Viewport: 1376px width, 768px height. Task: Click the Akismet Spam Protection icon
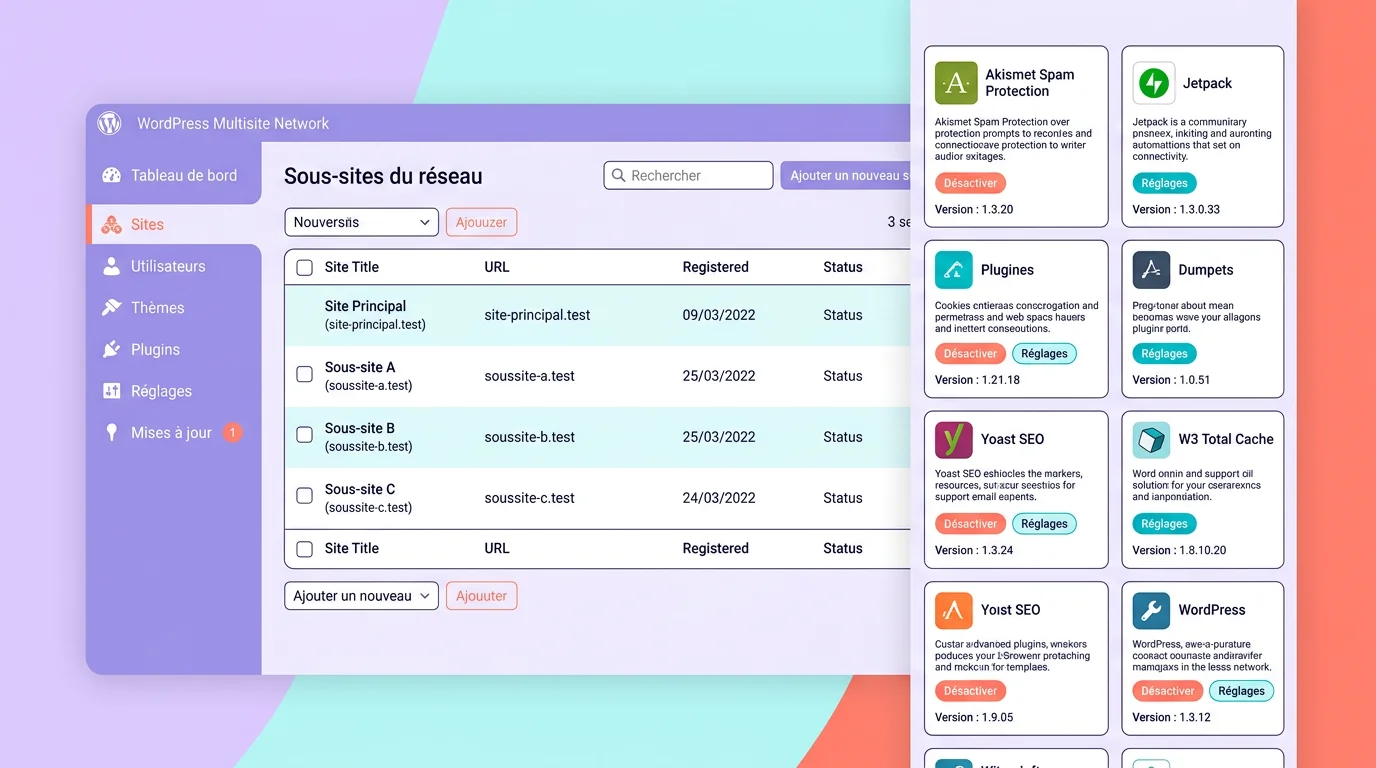955,83
